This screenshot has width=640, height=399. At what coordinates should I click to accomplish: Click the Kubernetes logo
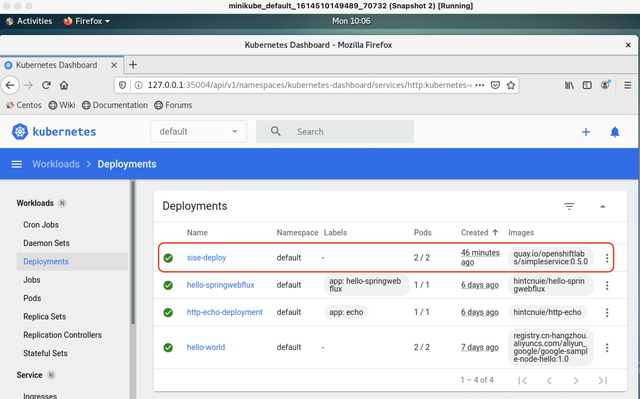[54, 131]
